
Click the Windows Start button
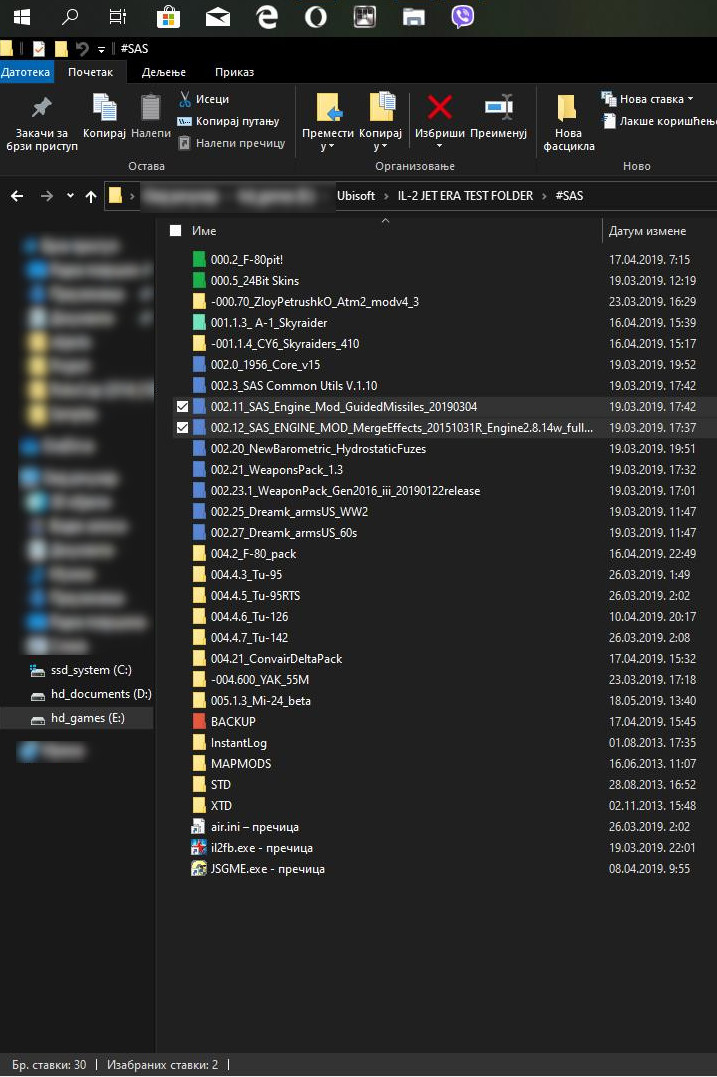coord(21,16)
